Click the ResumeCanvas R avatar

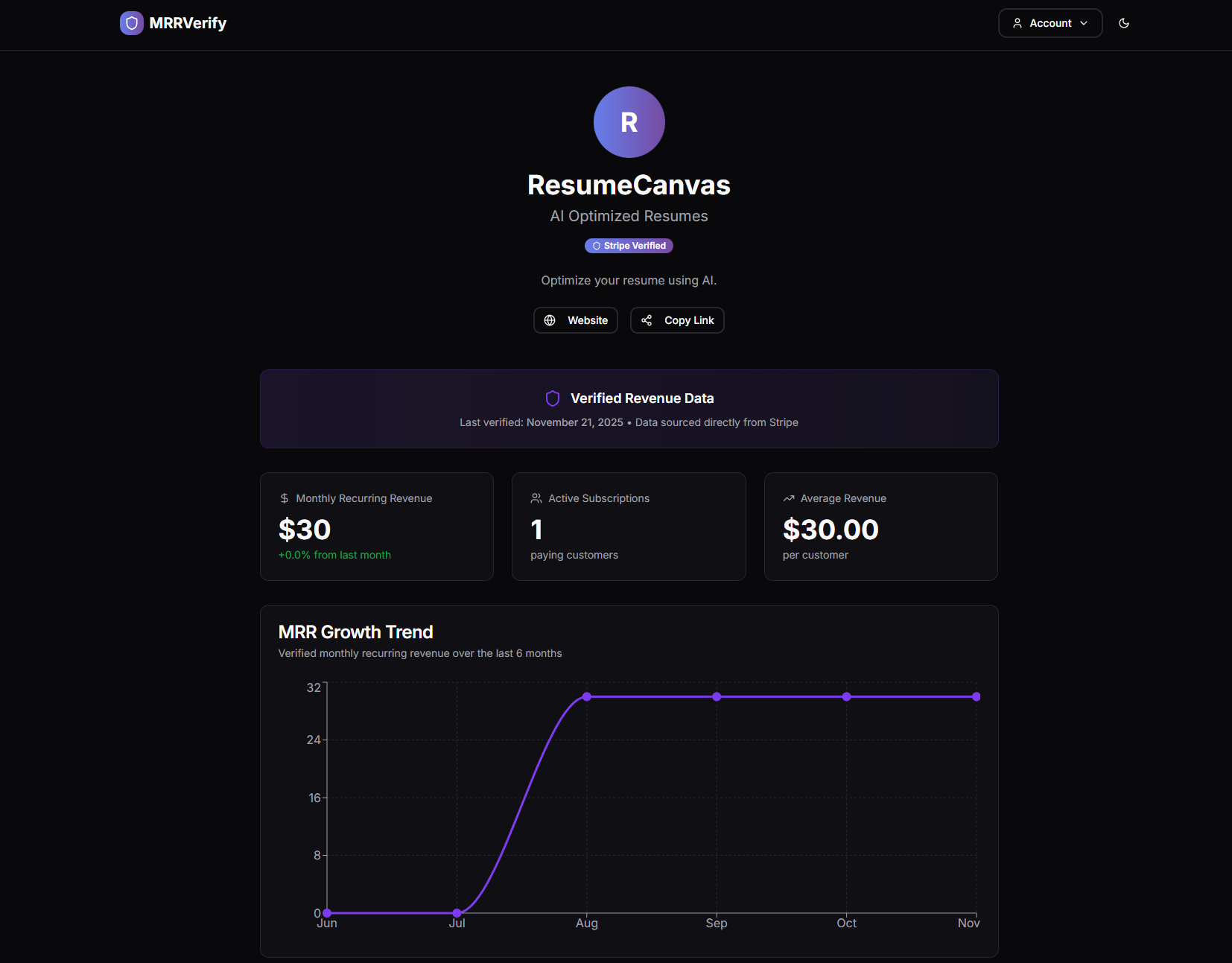coord(629,122)
